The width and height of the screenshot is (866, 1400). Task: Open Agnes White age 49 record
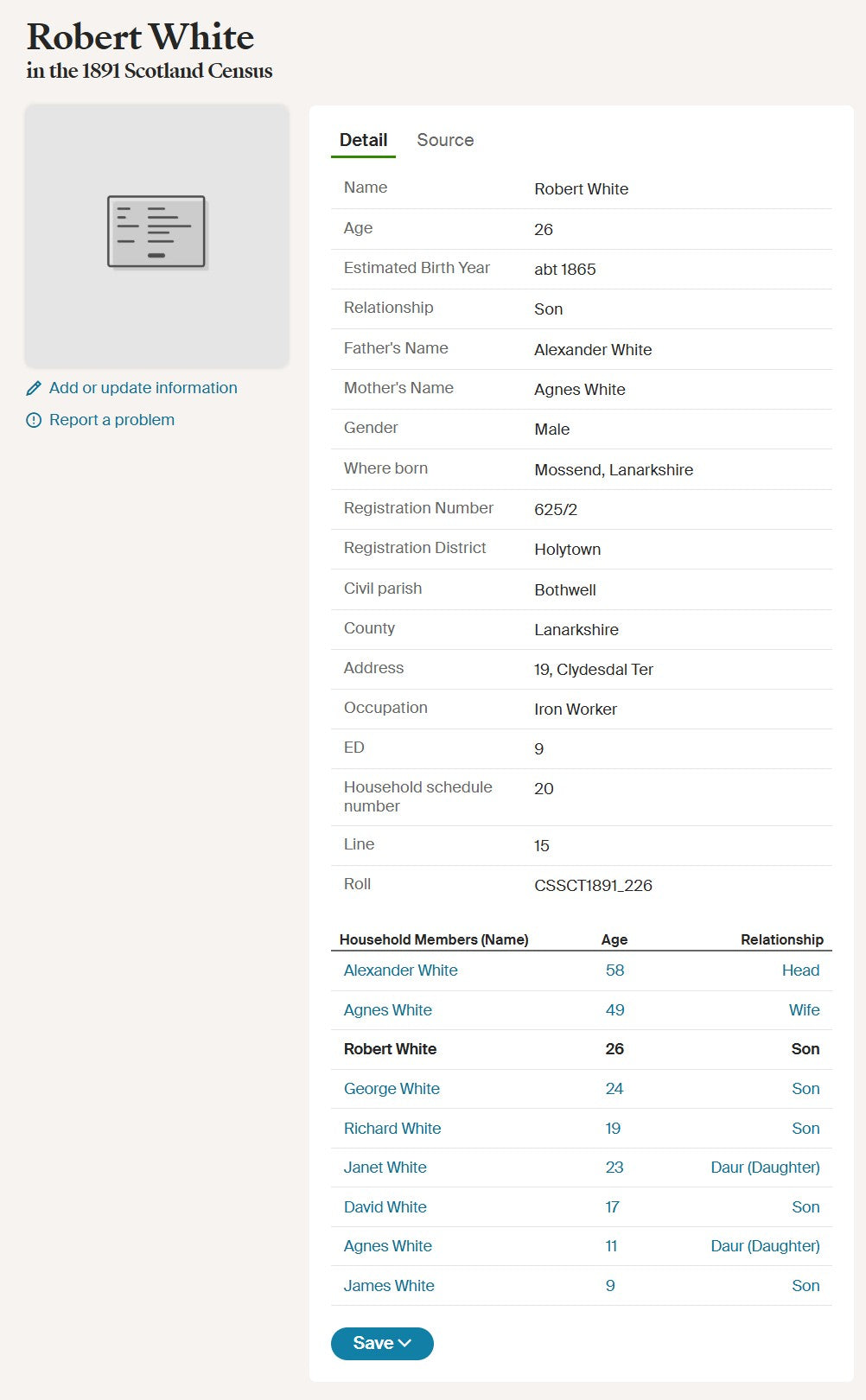[x=388, y=1009]
